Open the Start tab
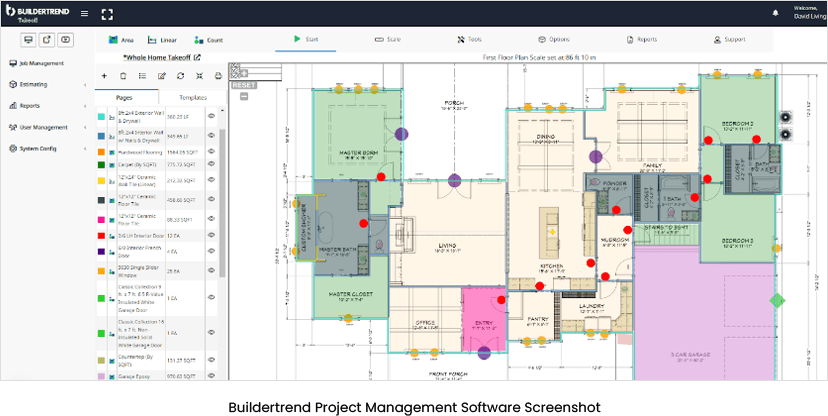 click(x=306, y=39)
